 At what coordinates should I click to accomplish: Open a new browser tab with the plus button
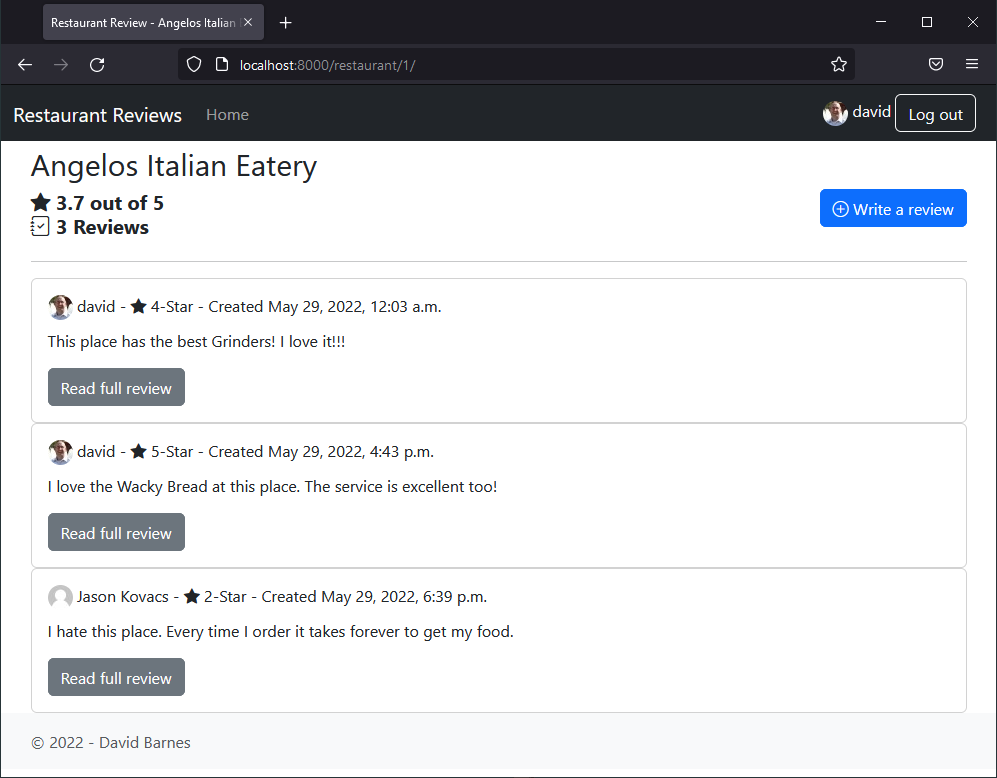285,21
